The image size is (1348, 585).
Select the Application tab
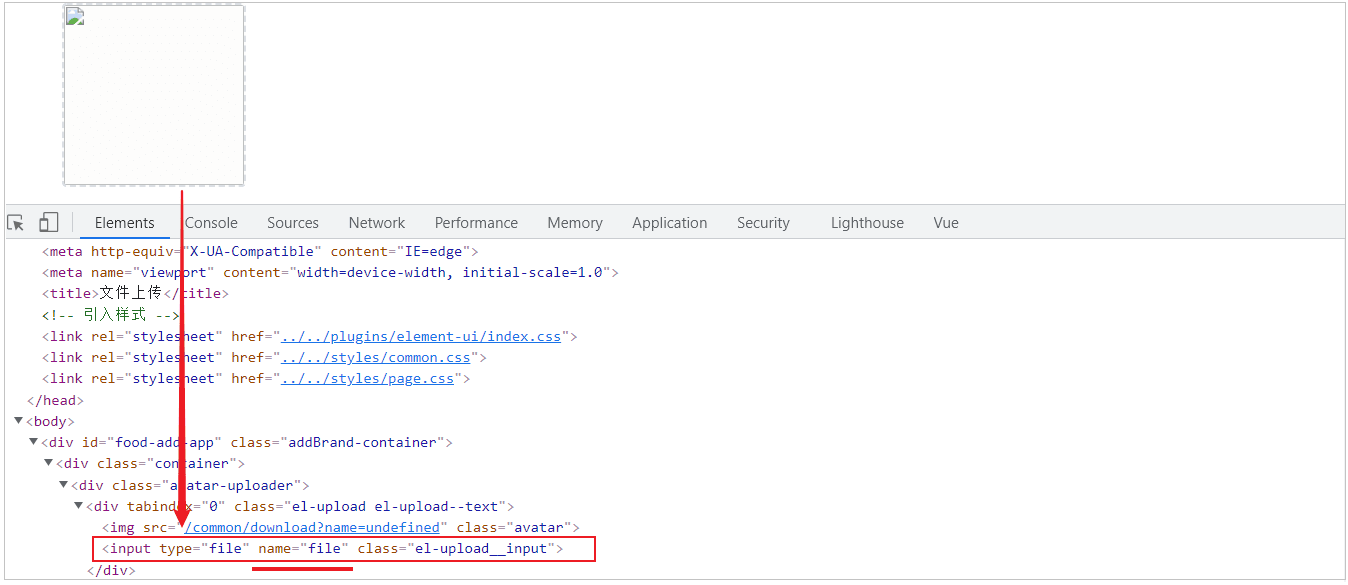click(x=669, y=223)
